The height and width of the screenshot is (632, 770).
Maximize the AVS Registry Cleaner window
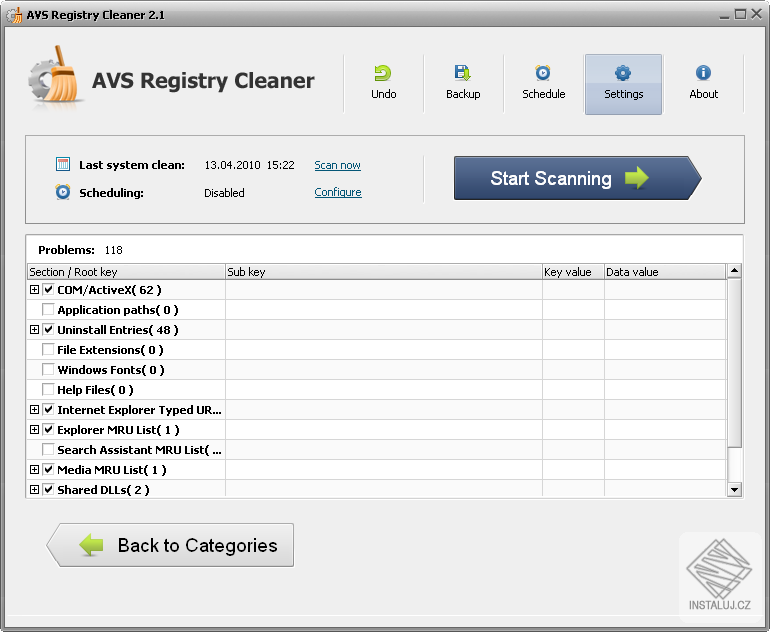point(740,14)
